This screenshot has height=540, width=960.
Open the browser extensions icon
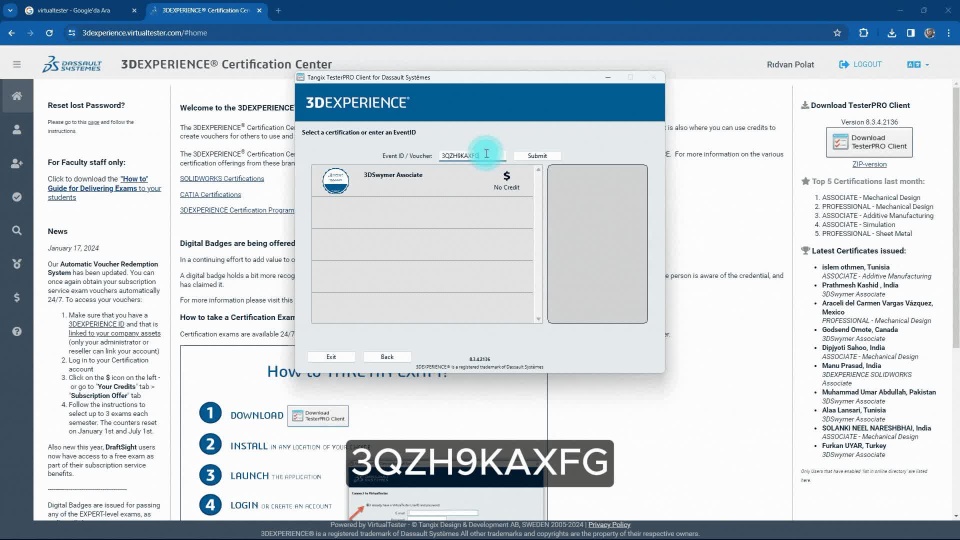pyautogui.click(x=863, y=33)
